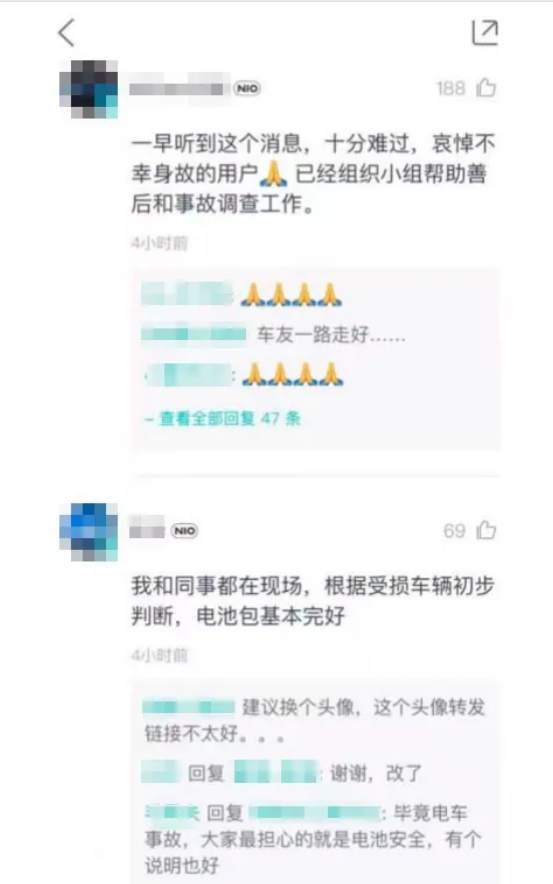Tap reply suggesting 建议换个头像
The image size is (553, 884).
pos(315,720)
